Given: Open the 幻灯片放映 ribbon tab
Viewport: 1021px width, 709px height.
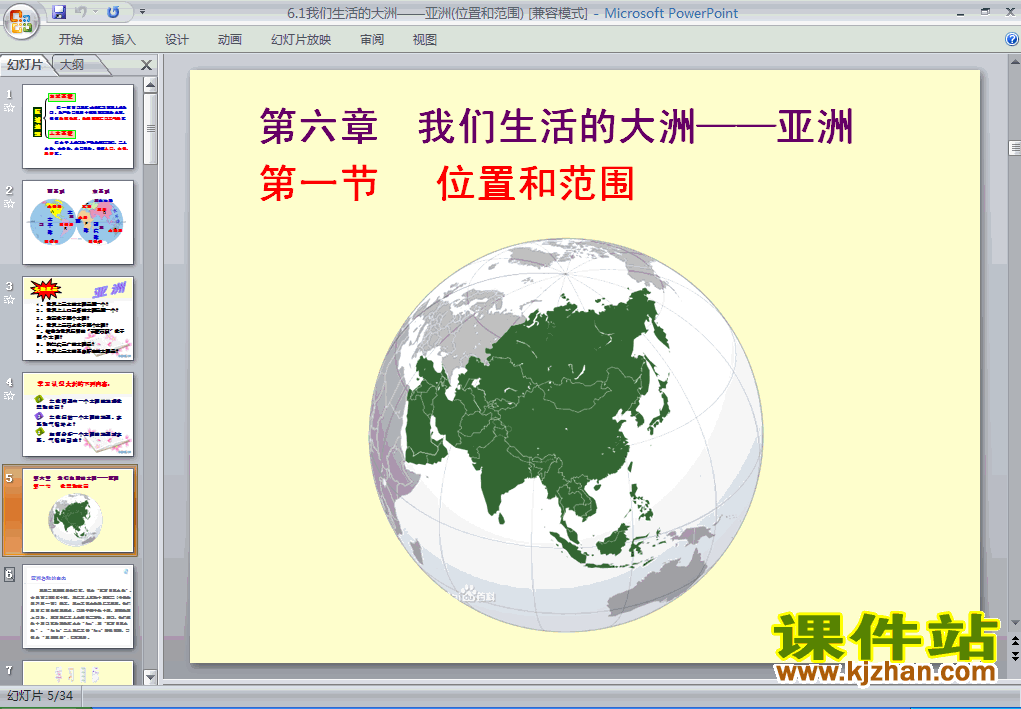Looking at the screenshot, I should [x=301, y=40].
